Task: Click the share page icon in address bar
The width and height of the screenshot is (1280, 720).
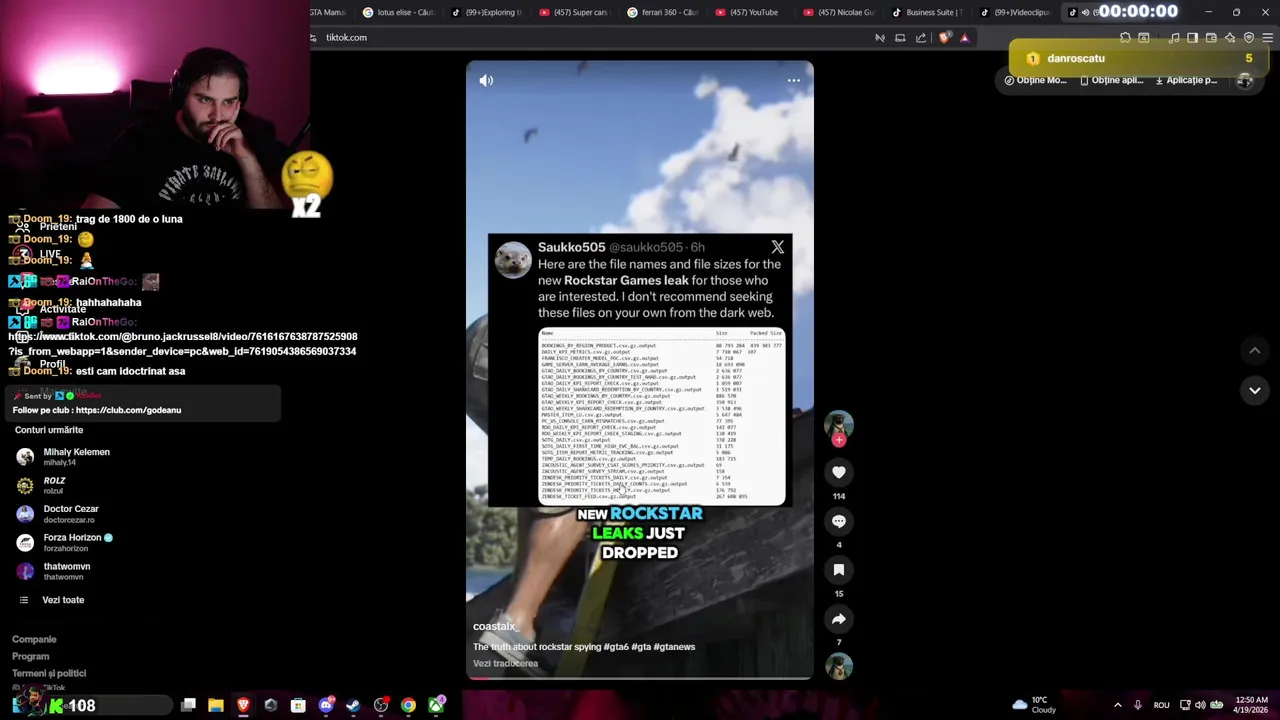Action: (921, 38)
